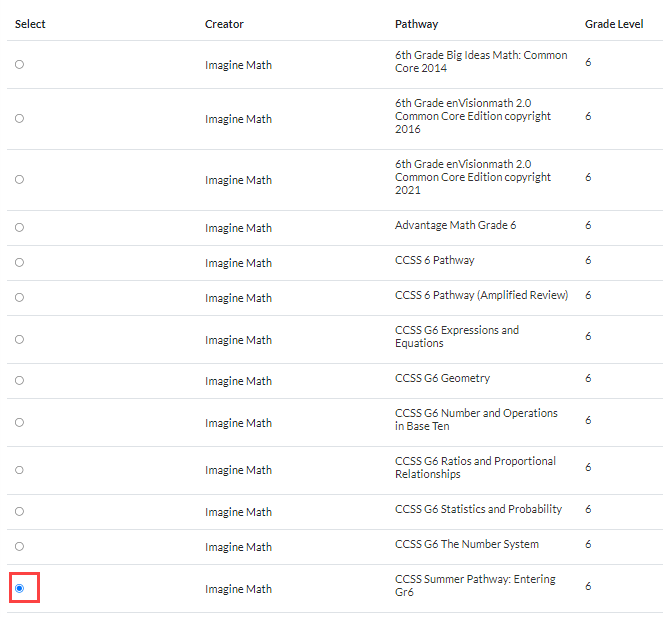Select radio for enVisionmath 2.0 copyright 2021
This screenshot has width=663, height=617.
[20, 179]
